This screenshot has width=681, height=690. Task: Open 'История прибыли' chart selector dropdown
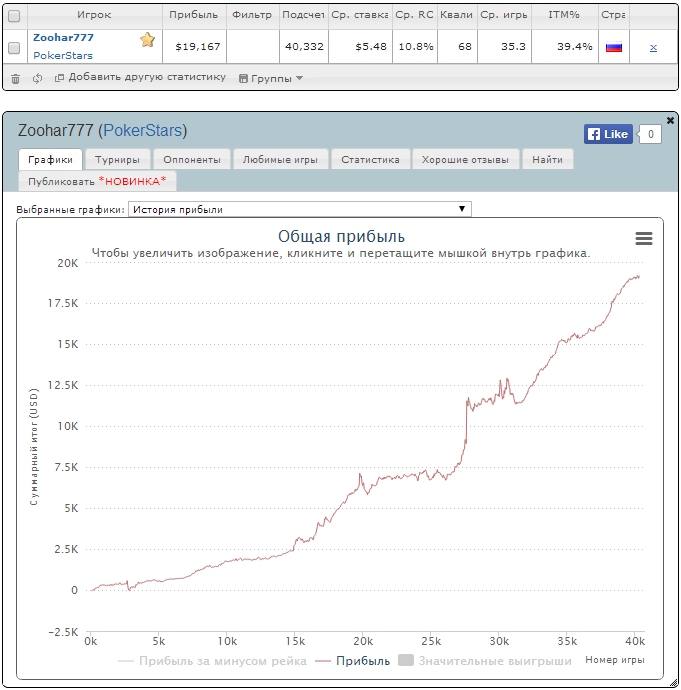[x=299, y=209]
